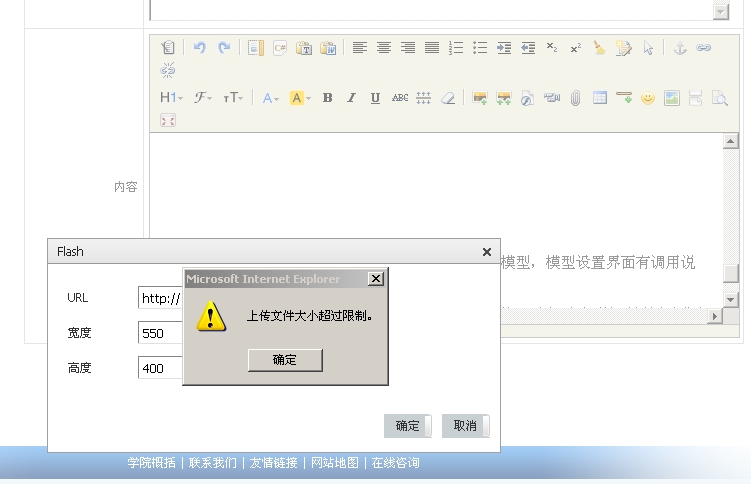Insert a hyperlink with the link icon
Viewport: 751px width, 484px height.
pyautogui.click(x=704, y=47)
